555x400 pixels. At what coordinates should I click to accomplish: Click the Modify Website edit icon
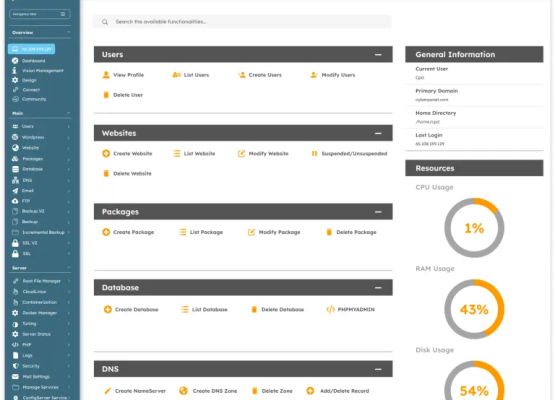[241, 153]
